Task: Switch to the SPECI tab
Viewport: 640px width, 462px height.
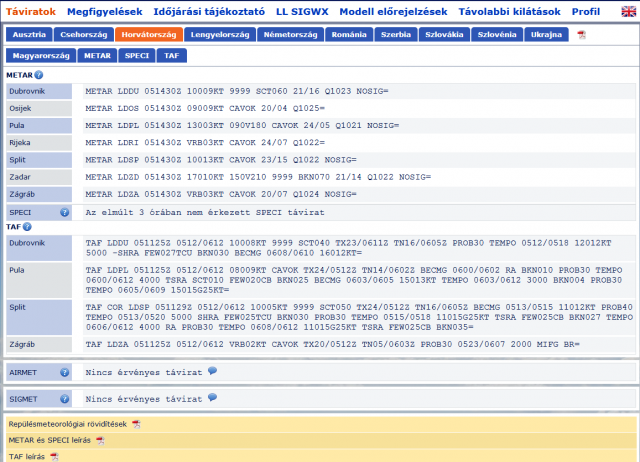Action: click(137, 56)
